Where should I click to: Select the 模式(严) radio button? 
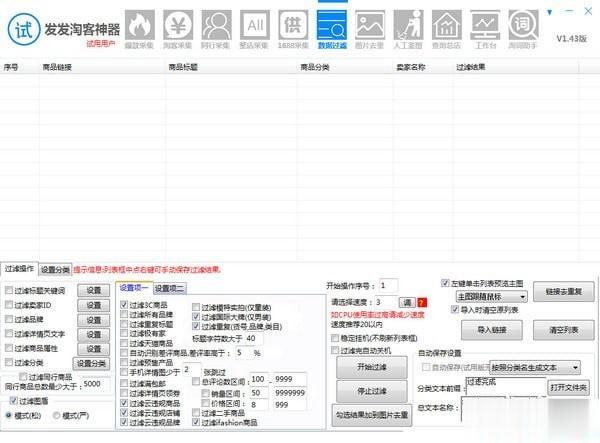(x=56, y=415)
